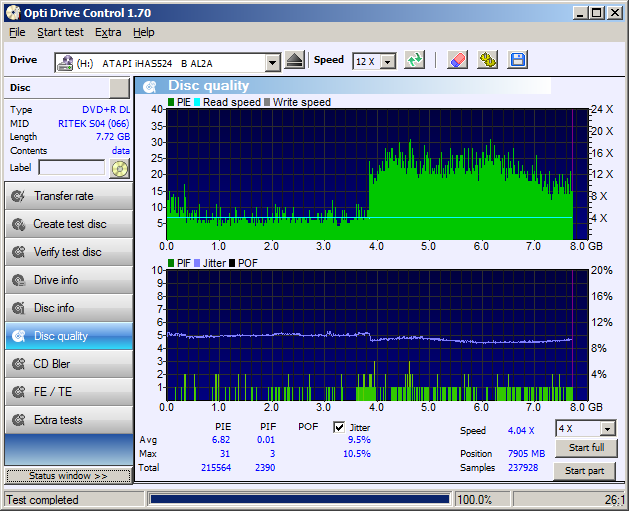Viewport: 629px width, 511px height.
Task: Click the progress bar at bottom
Action: (299, 499)
